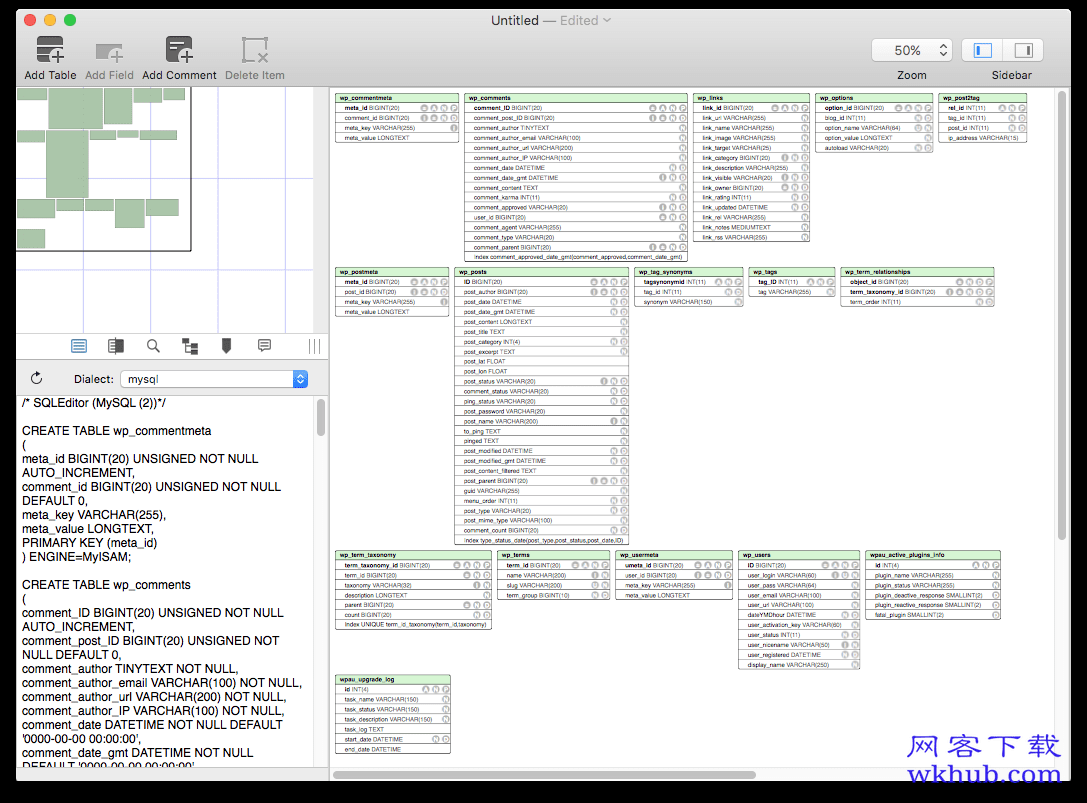The width and height of the screenshot is (1087, 803).
Task: Select the wp_commentmeta table header
Action: point(397,98)
